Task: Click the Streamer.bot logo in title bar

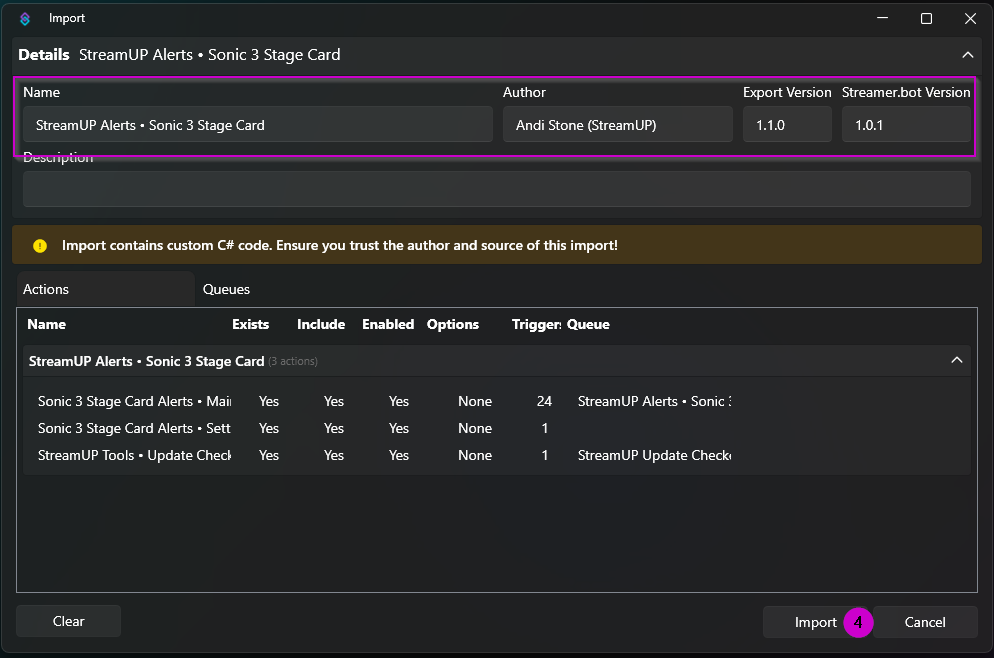Action: tap(25, 18)
